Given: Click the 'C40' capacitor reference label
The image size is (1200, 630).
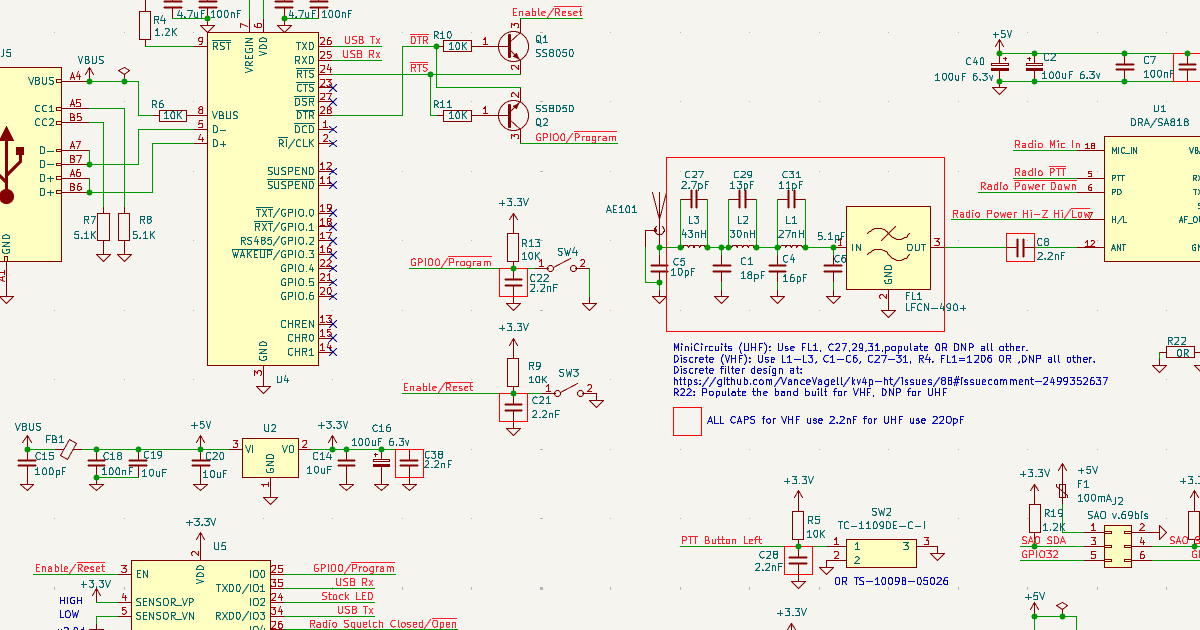Looking at the screenshot, I should 975,61.
